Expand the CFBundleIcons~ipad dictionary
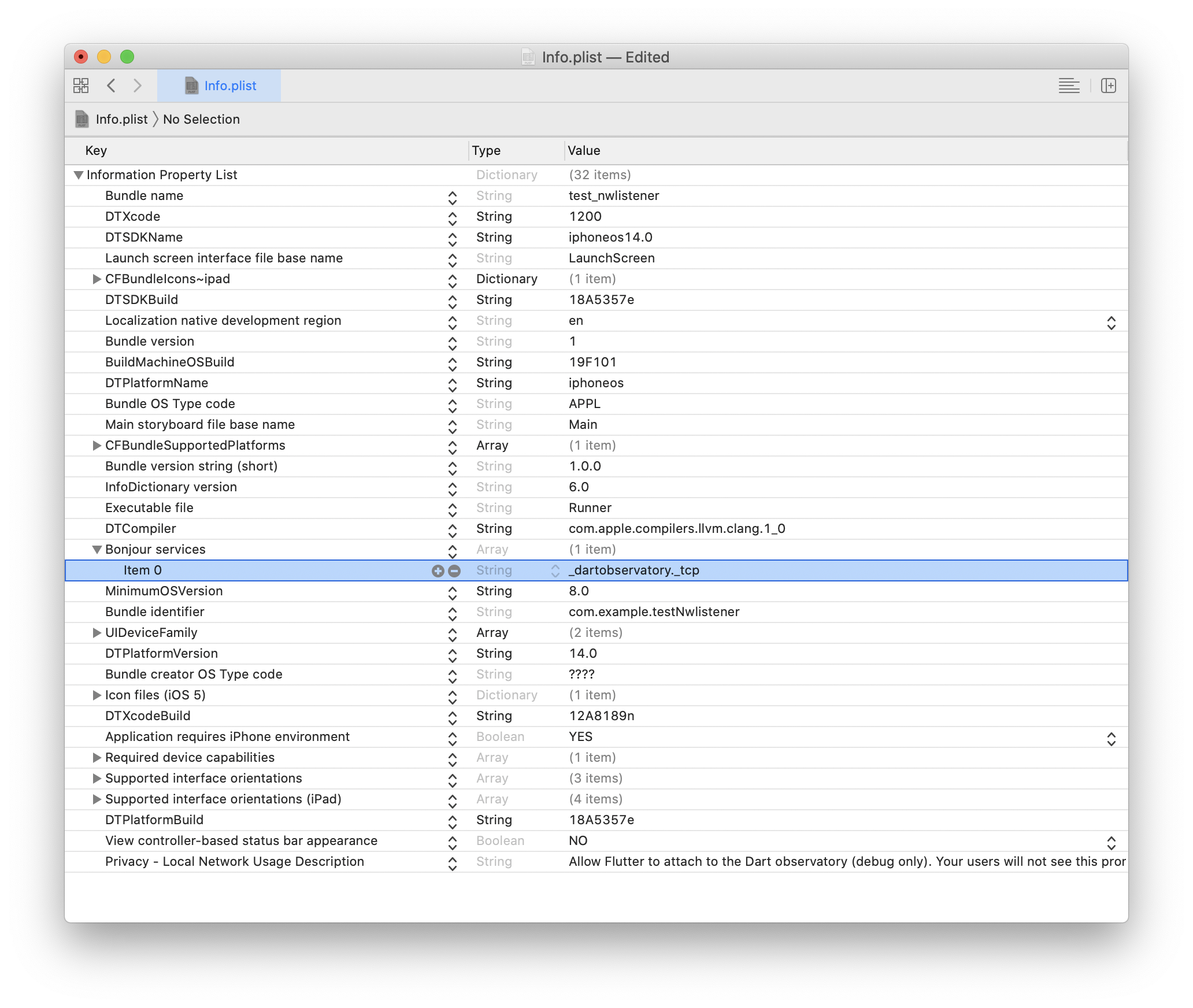 [97, 279]
